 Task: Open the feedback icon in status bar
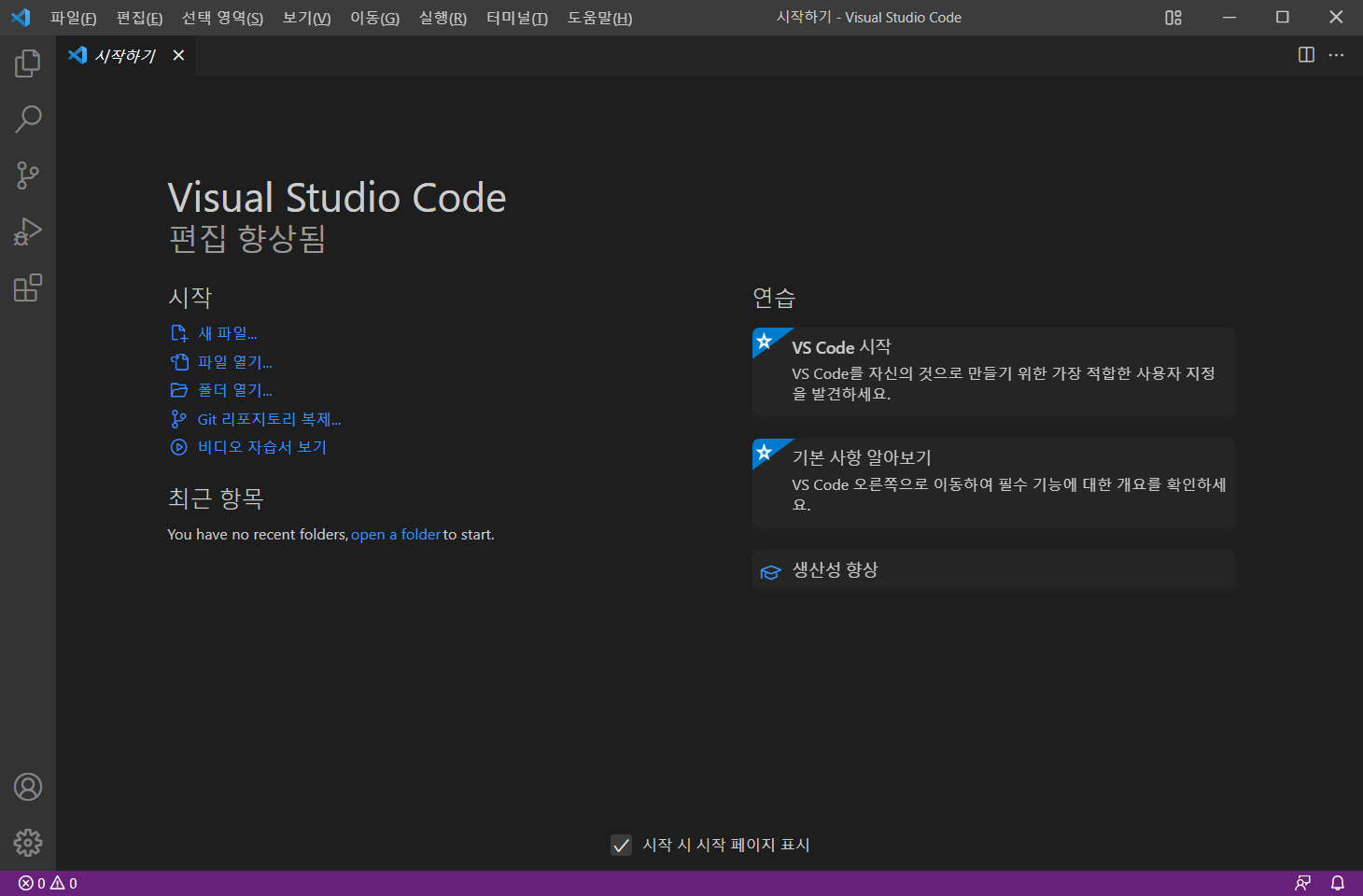(1302, 883)
